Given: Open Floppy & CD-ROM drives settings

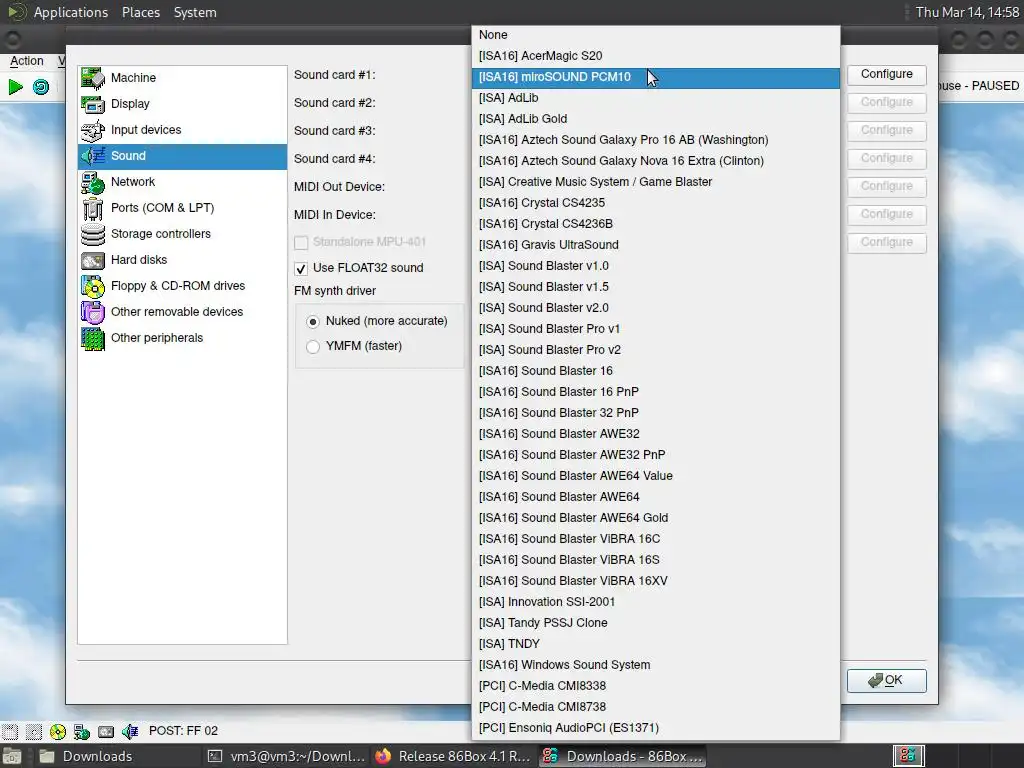Looking at the screenshot, I should (182, 286).
